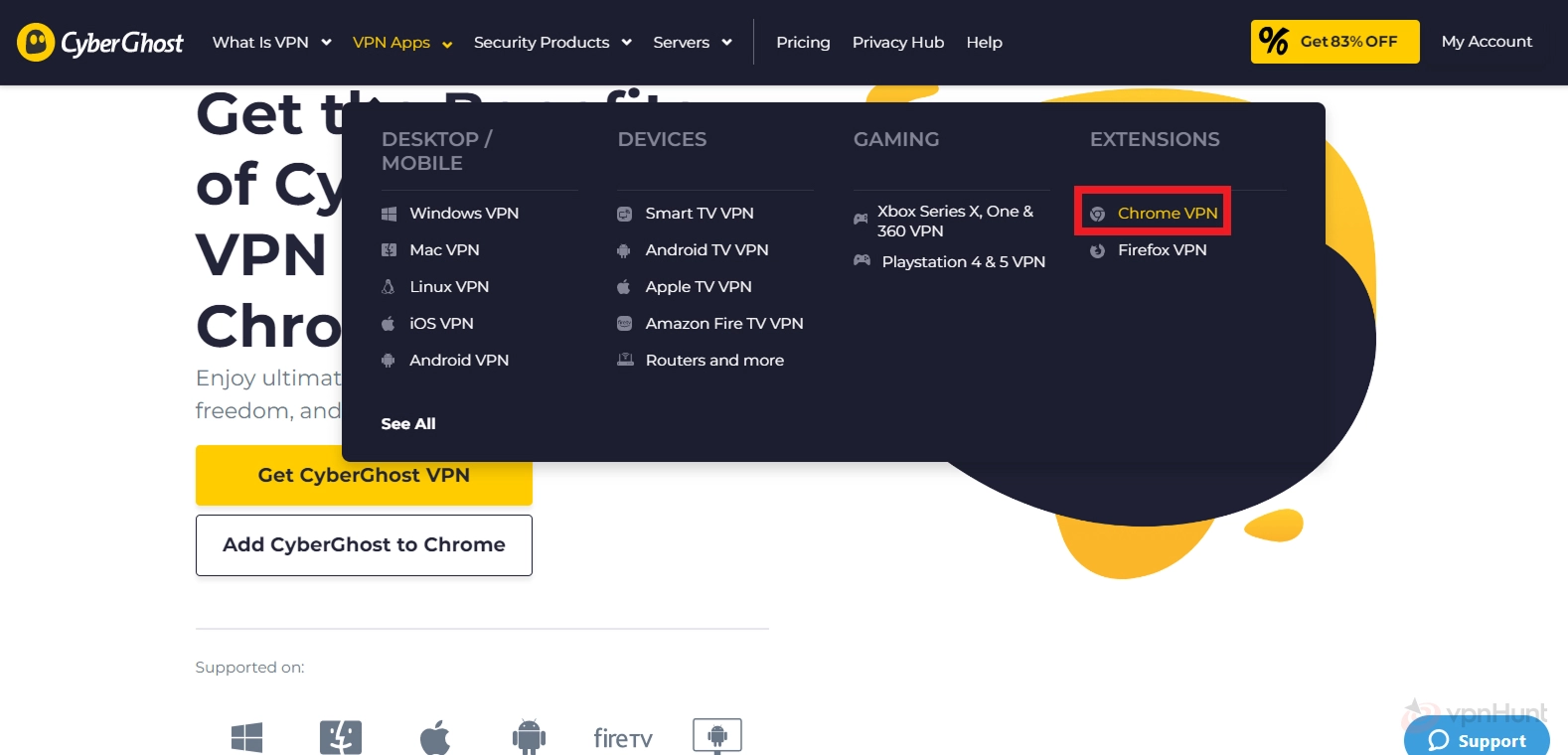This screenshot has height=755, width=1568.
Task: Click the Android VPN robot icon
Action: (x=389, y=361)
